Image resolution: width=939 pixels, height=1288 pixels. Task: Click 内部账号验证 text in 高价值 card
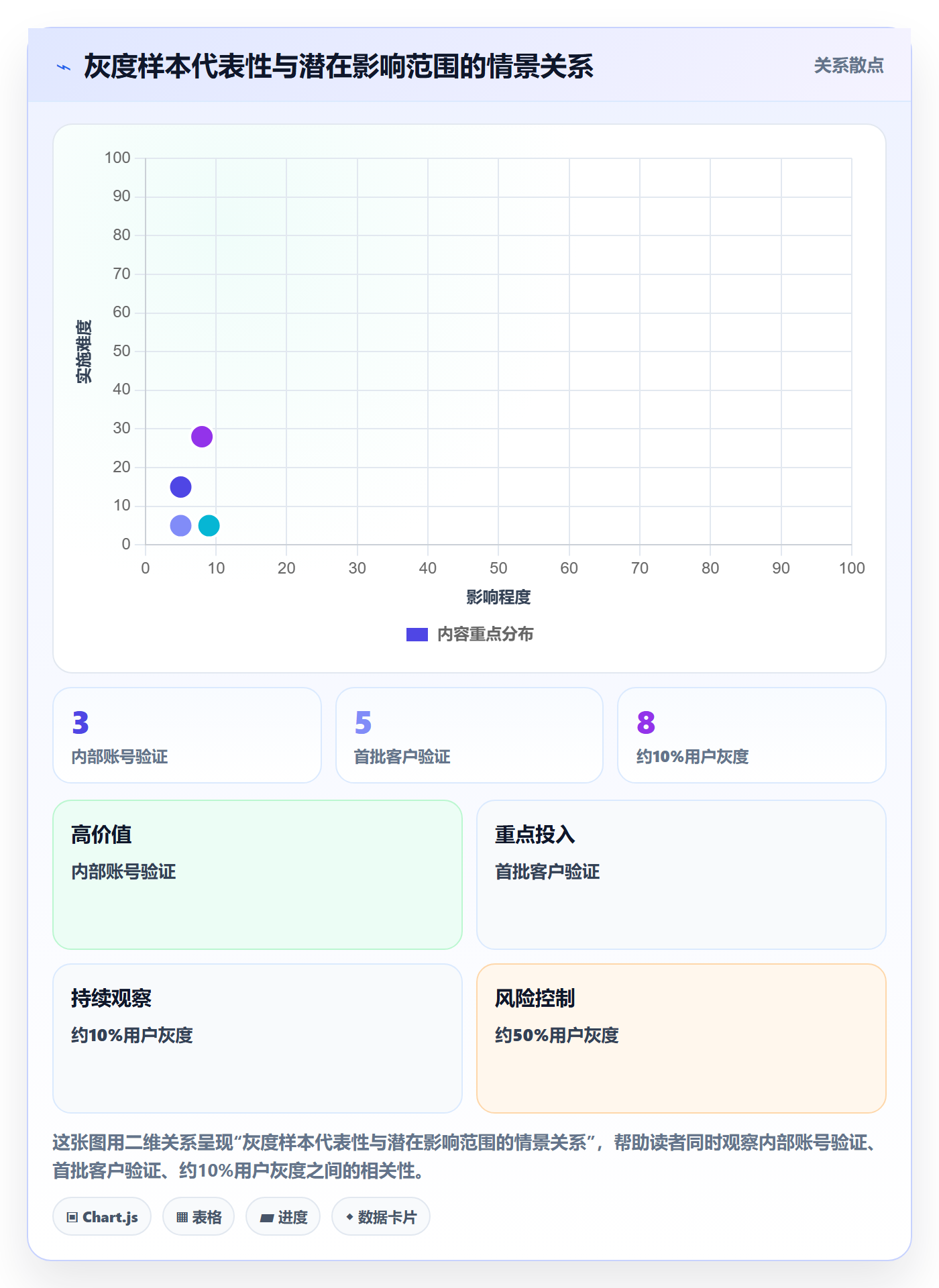coord(123,871)
